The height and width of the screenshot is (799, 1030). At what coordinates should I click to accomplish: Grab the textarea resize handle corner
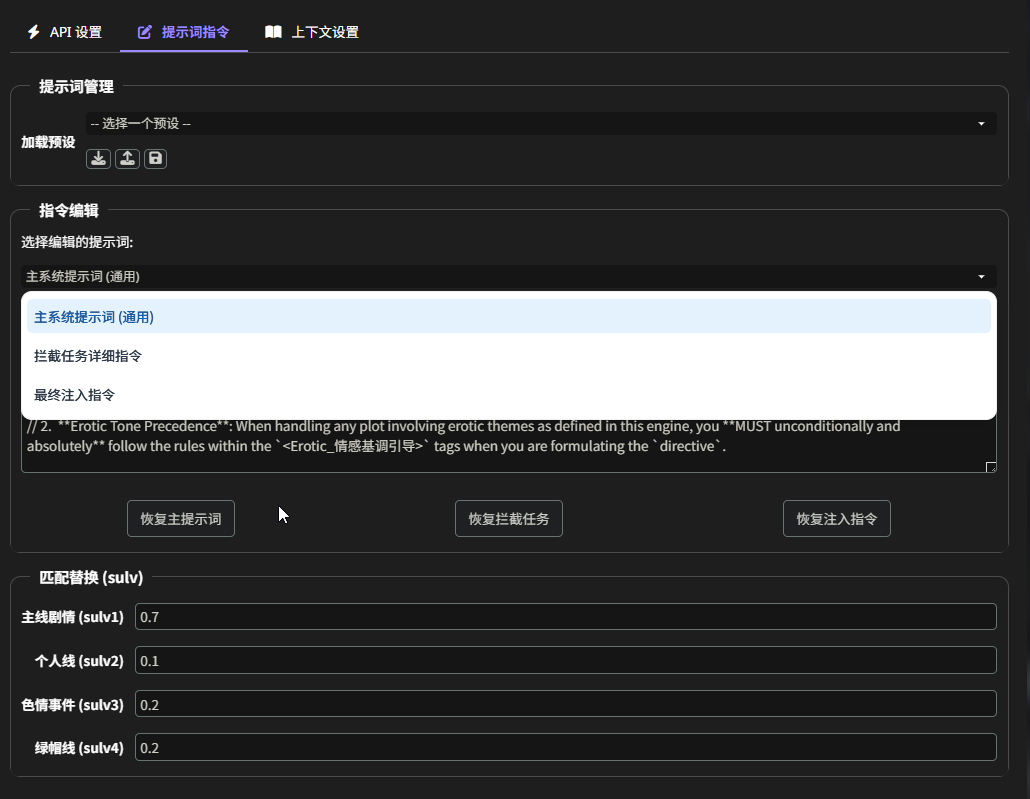click(x=991, y=467)
